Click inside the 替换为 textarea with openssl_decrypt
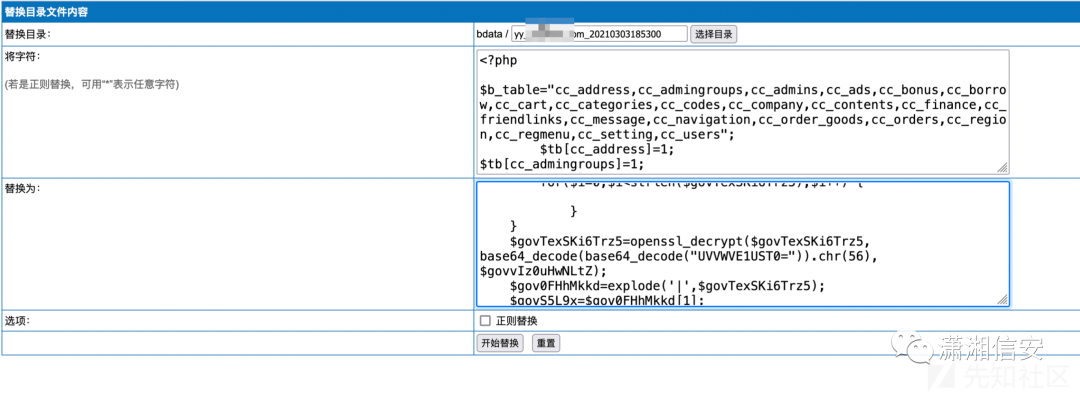 pos(742,244)
